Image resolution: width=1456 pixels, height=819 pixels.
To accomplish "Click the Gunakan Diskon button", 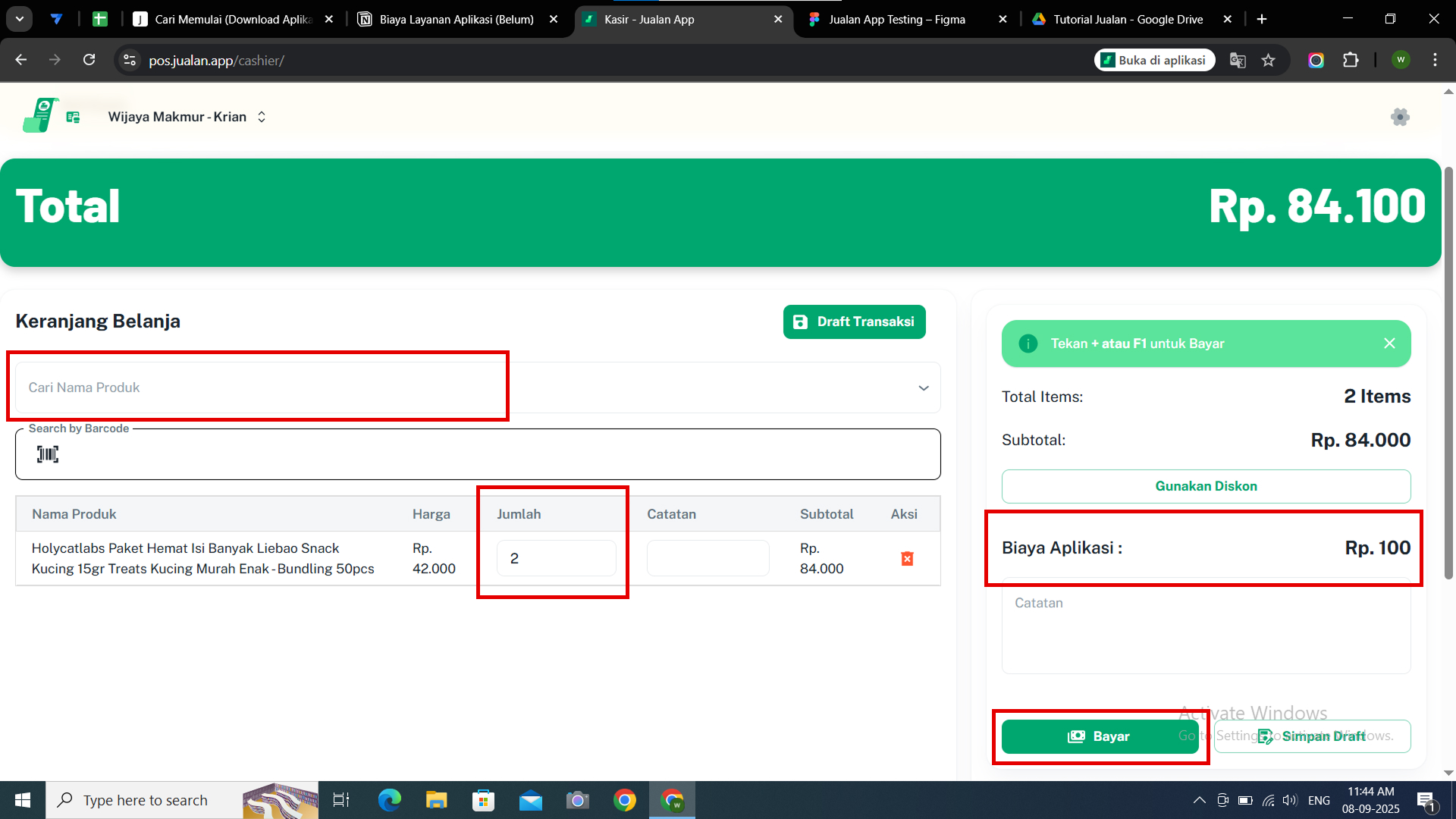I will click(x=1206, y=486).
